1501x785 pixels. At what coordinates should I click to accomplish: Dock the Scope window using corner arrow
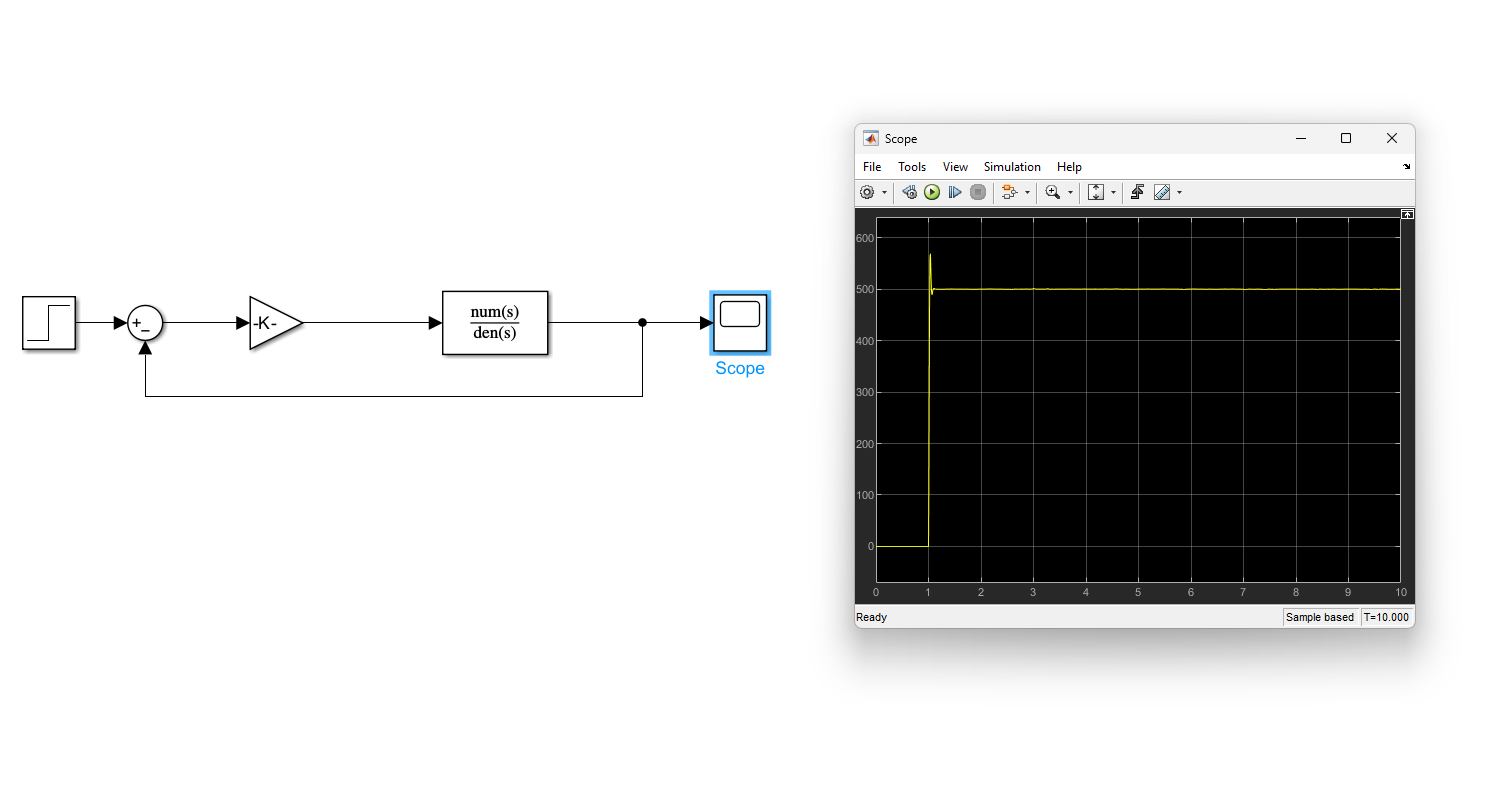tap(1407, 167)
